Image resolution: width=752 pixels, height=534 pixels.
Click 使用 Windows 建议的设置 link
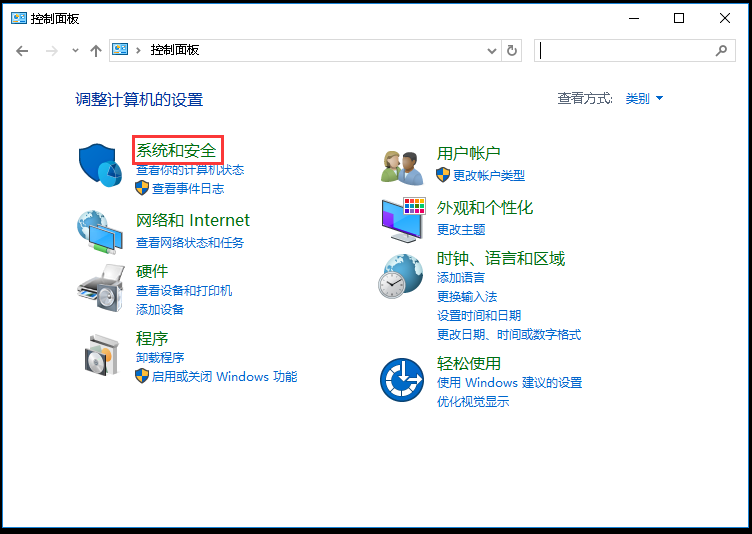tap(509, 382)
